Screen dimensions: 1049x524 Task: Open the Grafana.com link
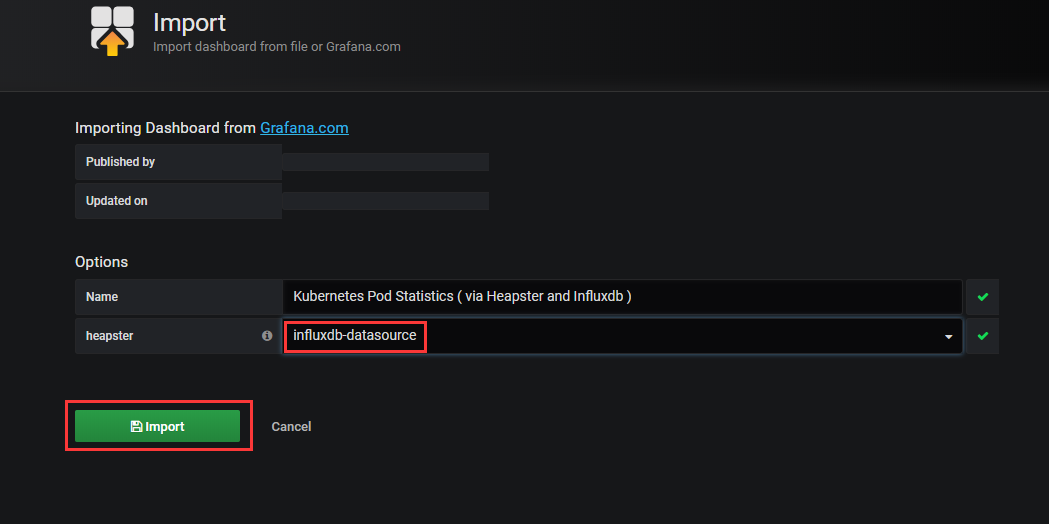tap(304, 128)
